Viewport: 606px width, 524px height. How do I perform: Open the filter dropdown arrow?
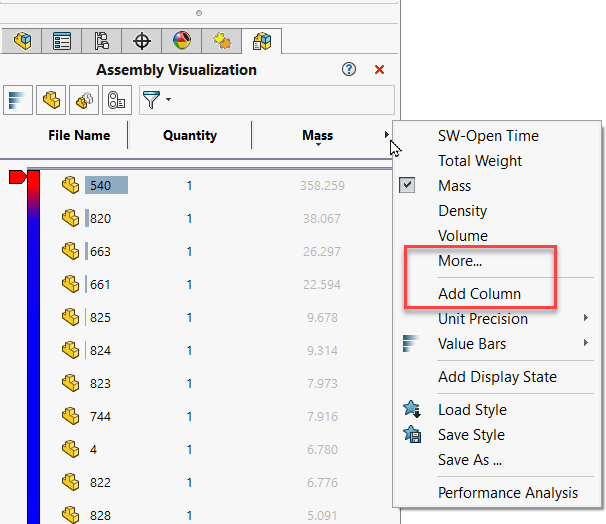[169, 100]
